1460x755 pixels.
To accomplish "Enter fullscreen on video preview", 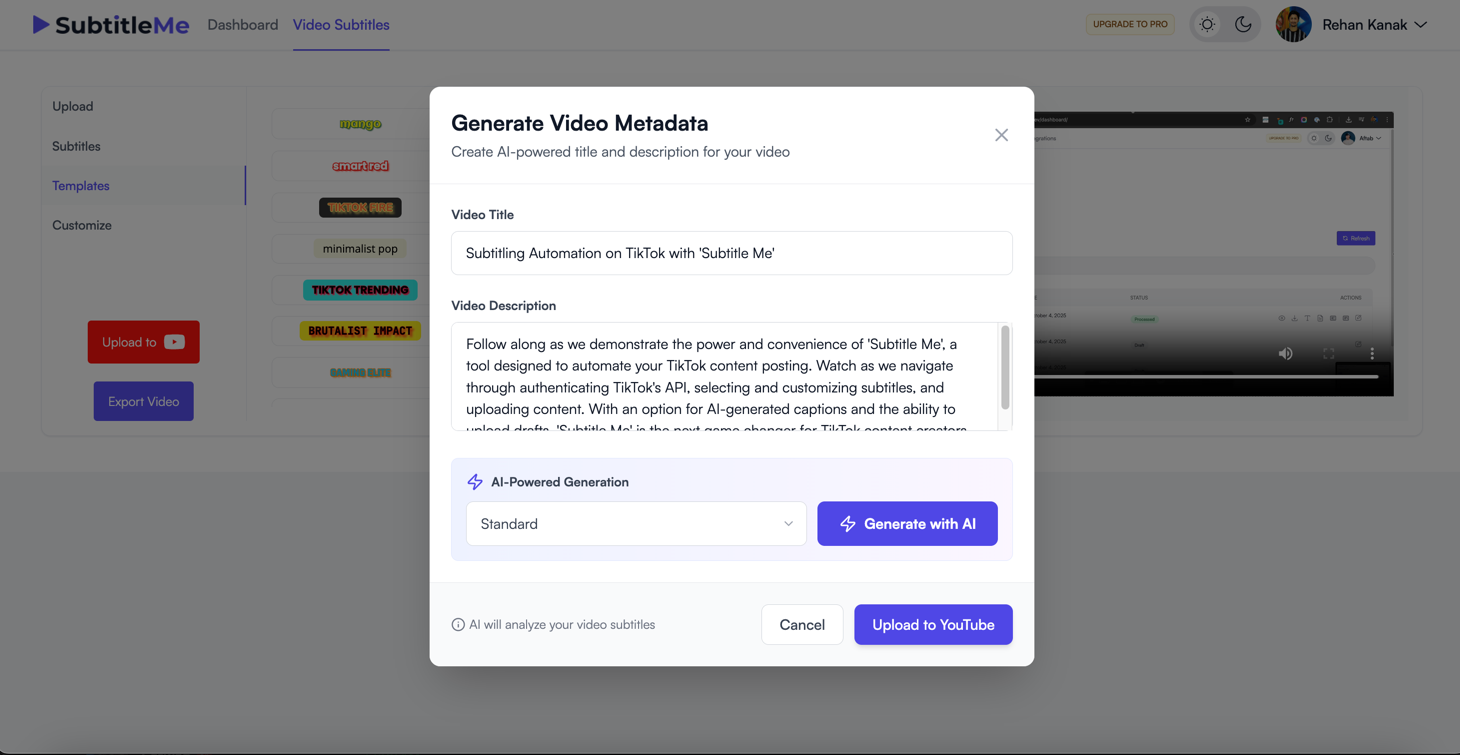I will 1329,354.
